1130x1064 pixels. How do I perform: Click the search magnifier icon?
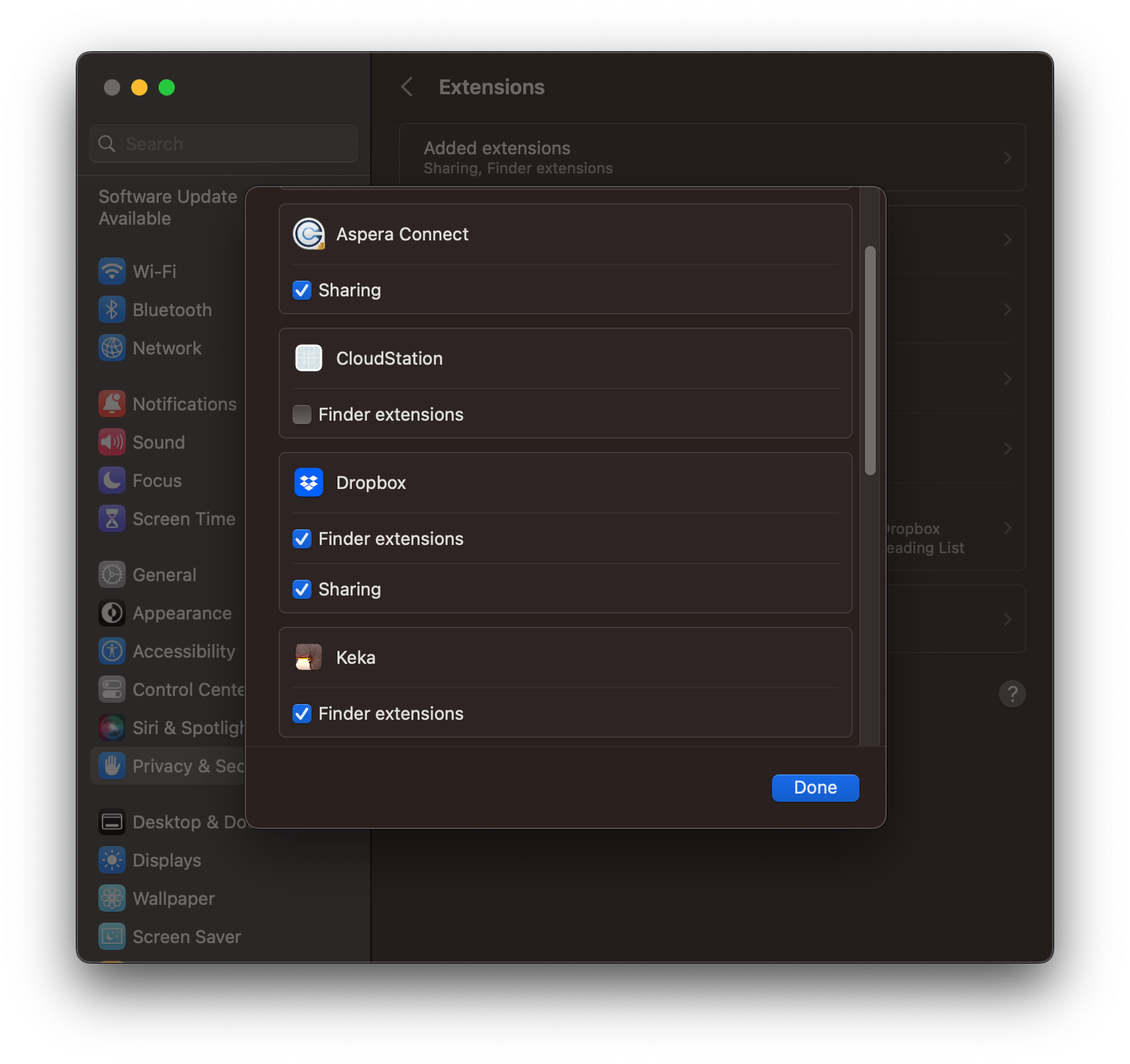(x=107, y=143)
